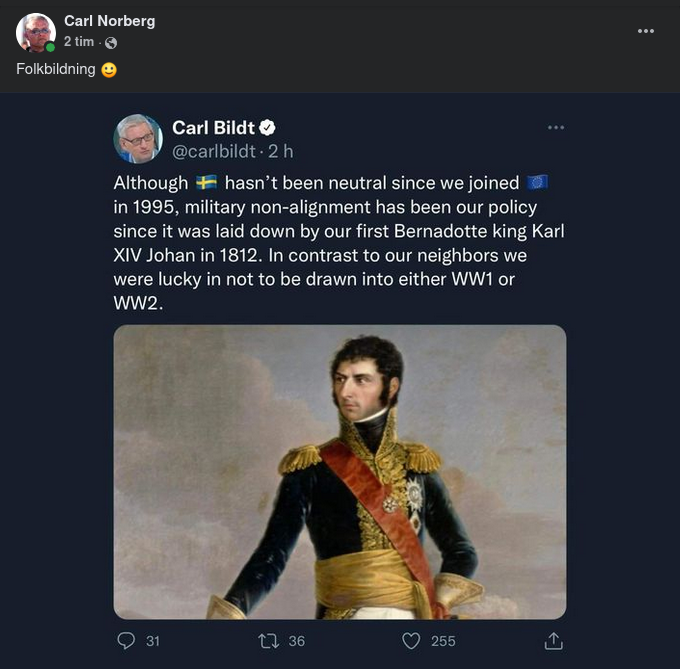
Task: Open Carl Norberg's profile picture
Action: [35, 32]
